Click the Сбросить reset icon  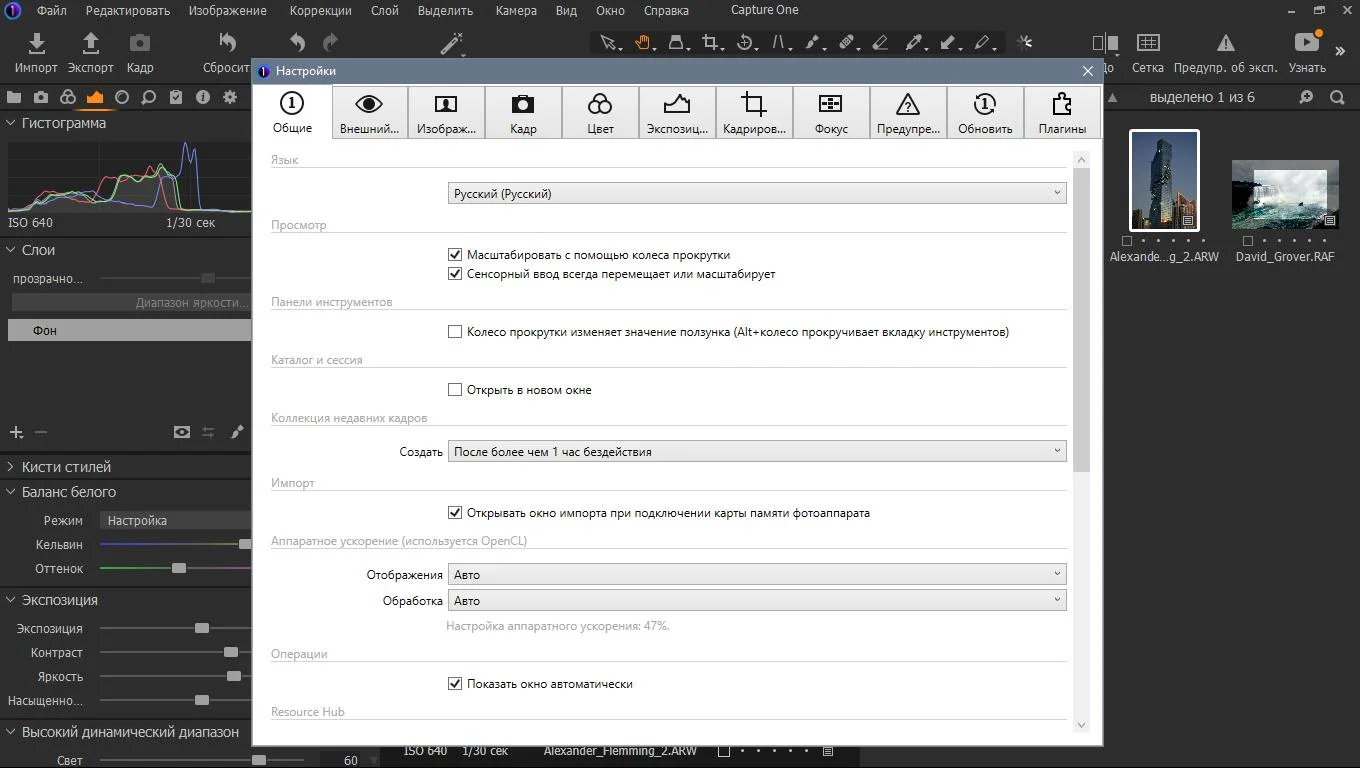pos(227,43)
